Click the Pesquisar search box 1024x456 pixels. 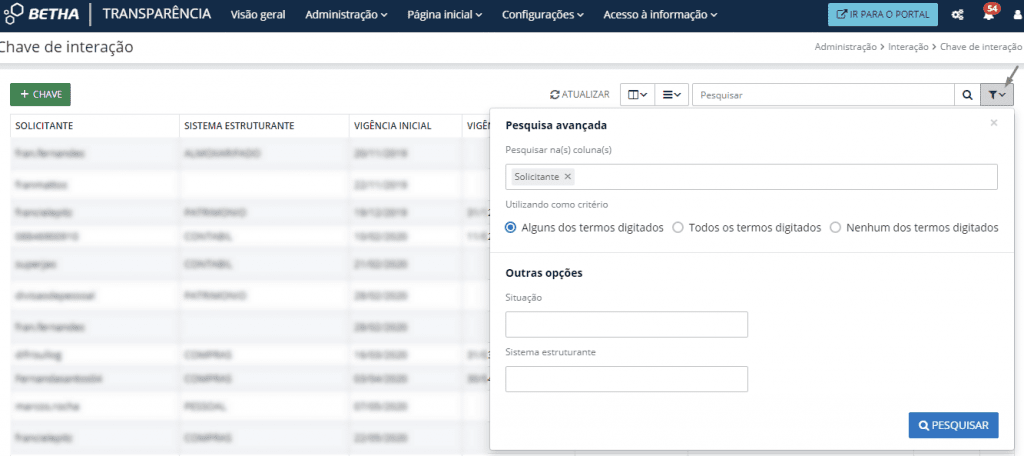point(824,95)
